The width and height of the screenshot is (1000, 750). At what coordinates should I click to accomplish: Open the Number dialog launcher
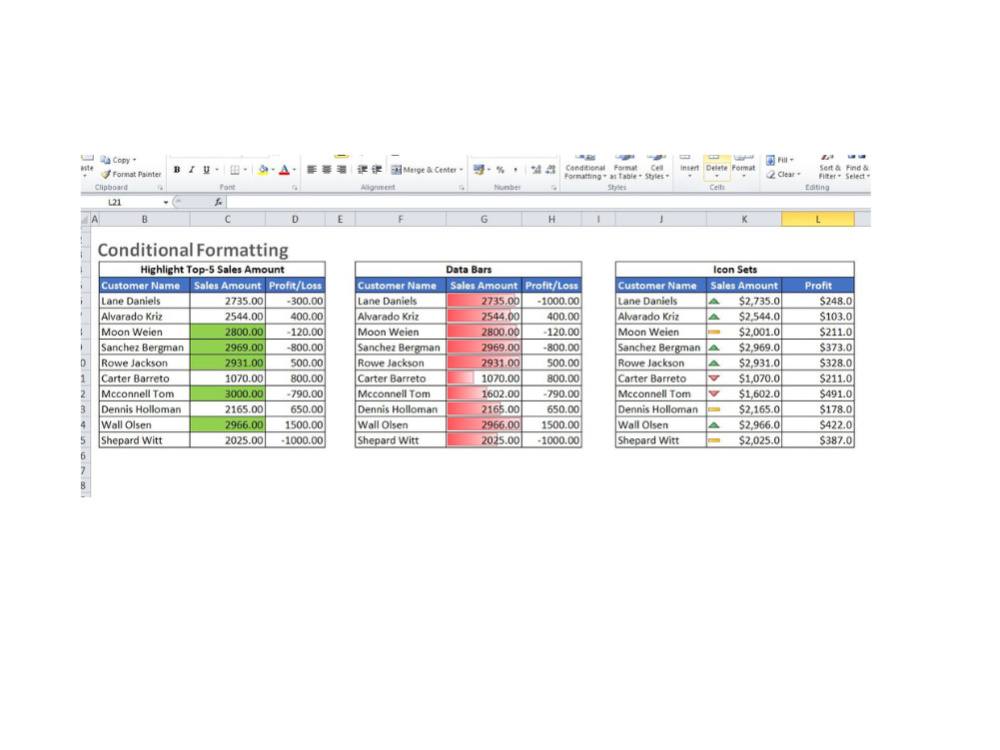[554, 188]
